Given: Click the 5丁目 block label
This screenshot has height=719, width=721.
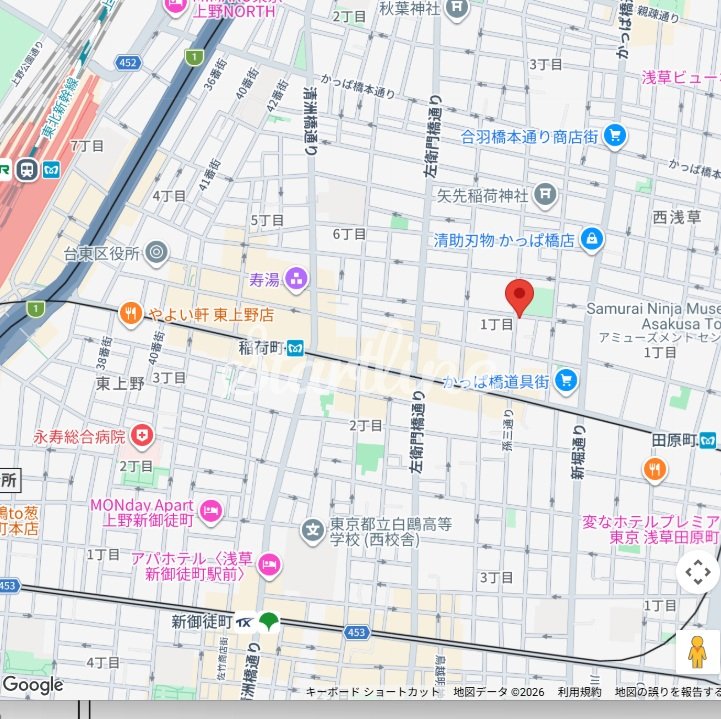Looking at the screenshot, I should (x=267, y=220).
